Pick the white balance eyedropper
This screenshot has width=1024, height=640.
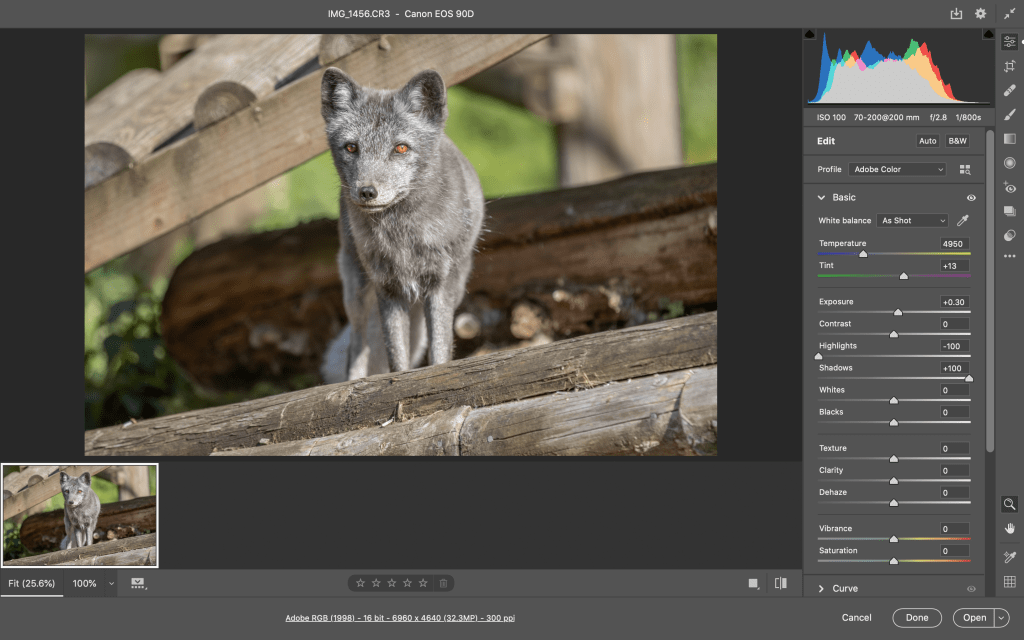[963, 220]
